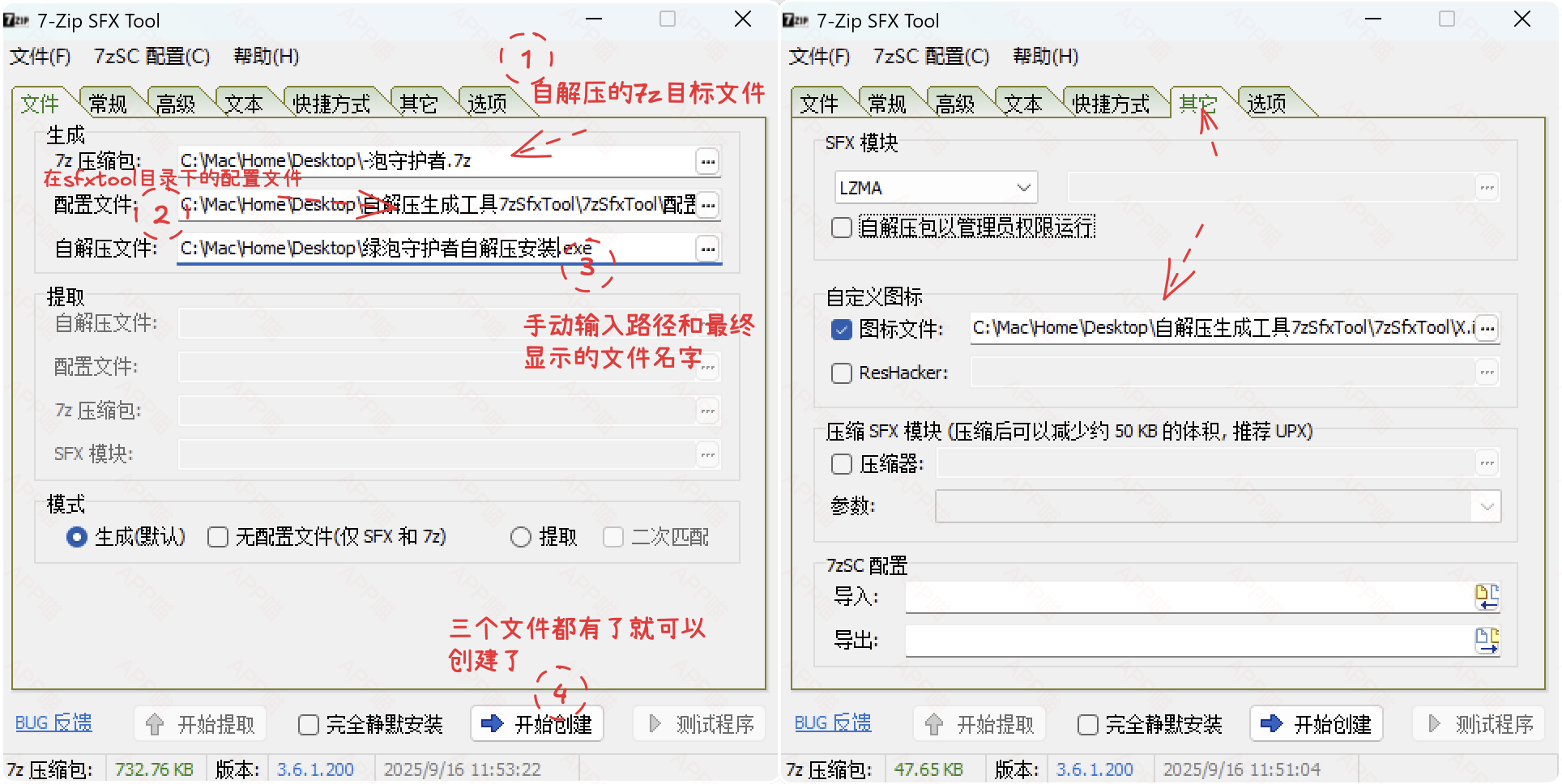Open the 7zSC 配置 menu in left window
This screenshot has height=784, width=1562.
152,57
